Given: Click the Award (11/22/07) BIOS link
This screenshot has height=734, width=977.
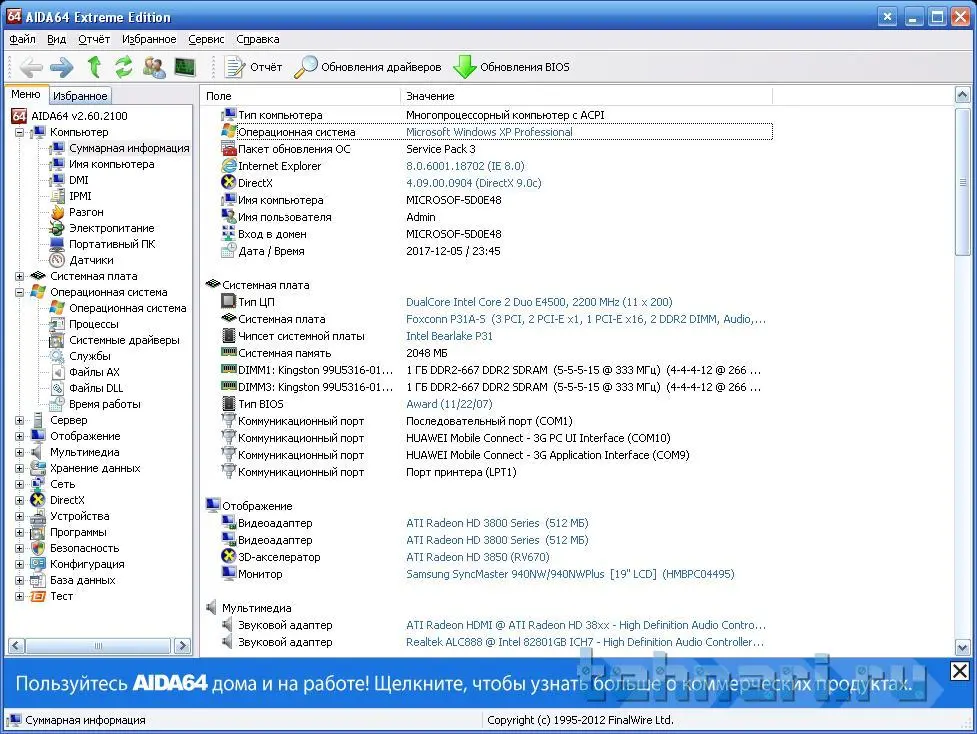Looking at the screenshot, I should click(449, 404).
